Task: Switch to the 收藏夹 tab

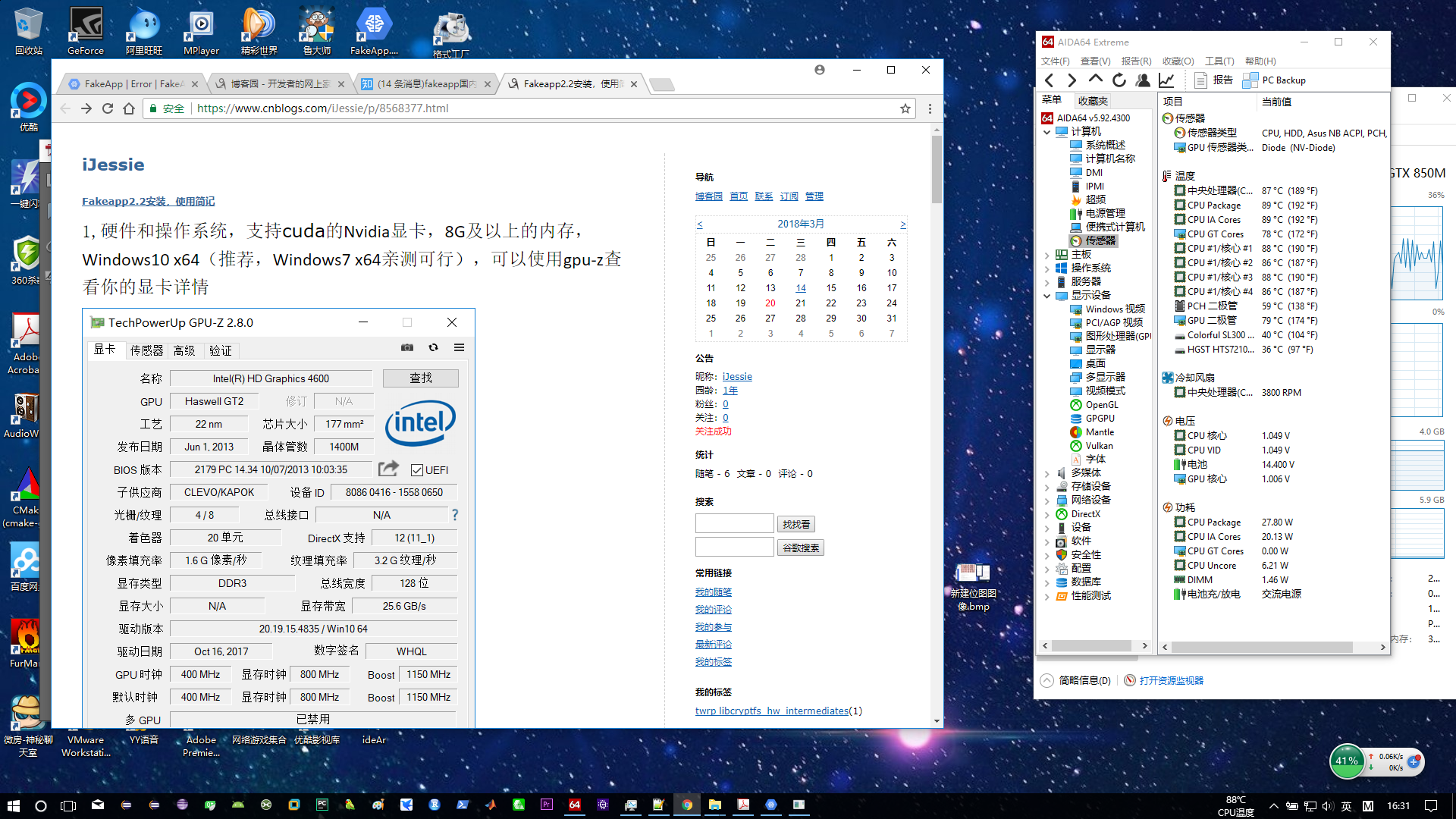Action: coord(1093,101)
